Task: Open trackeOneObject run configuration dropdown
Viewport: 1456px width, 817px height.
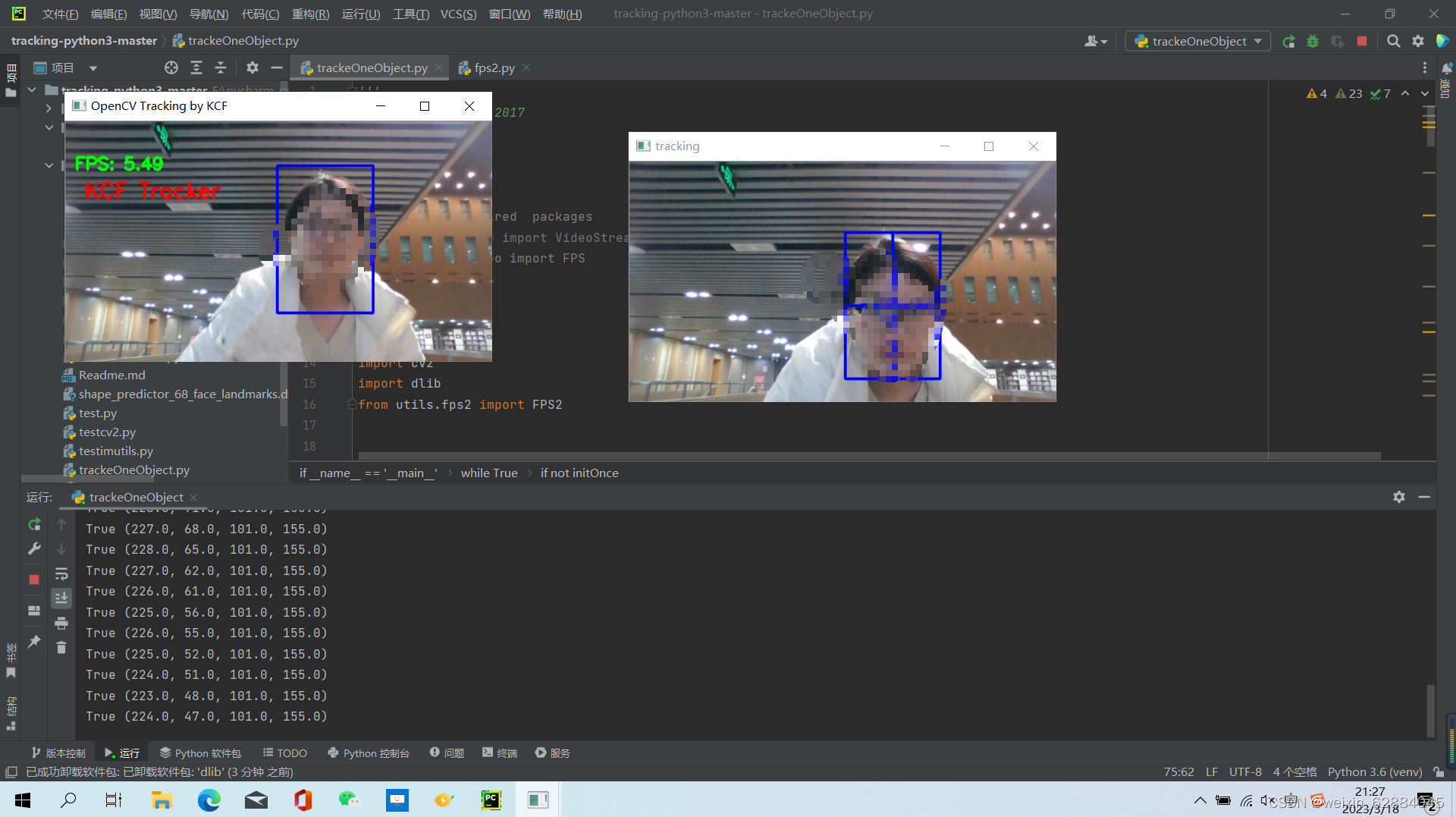Action: pos(1198,41)
